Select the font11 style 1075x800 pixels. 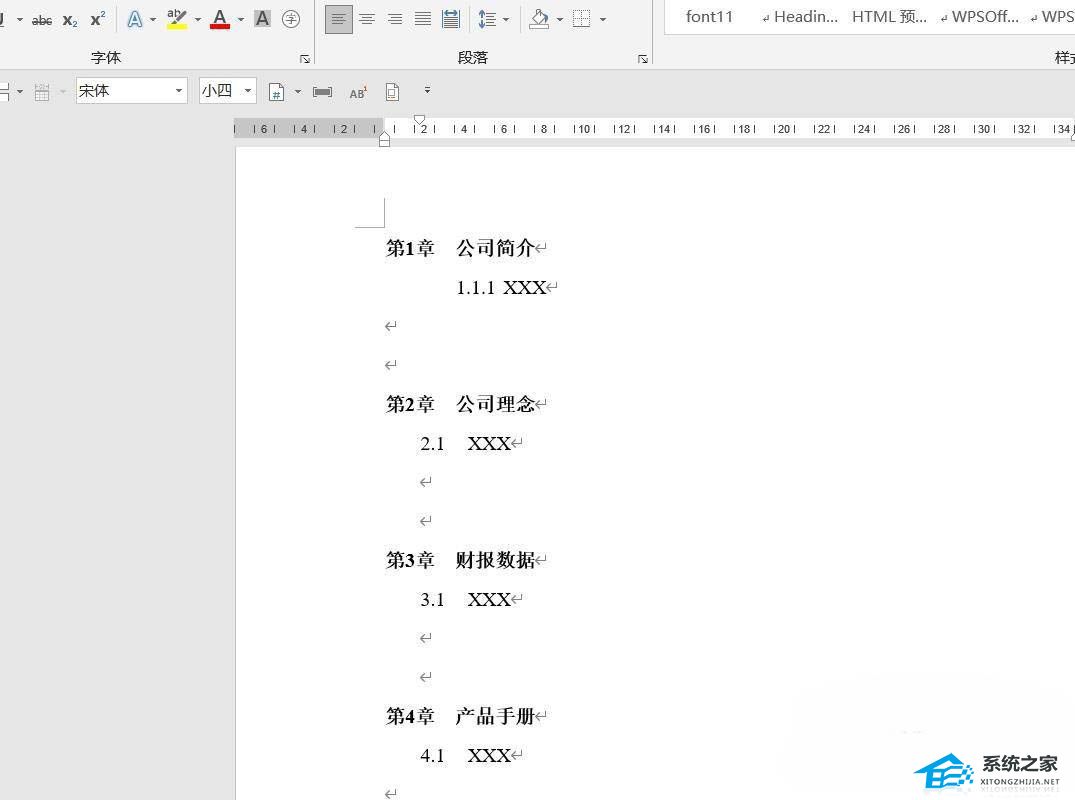[x=710, y=16]
